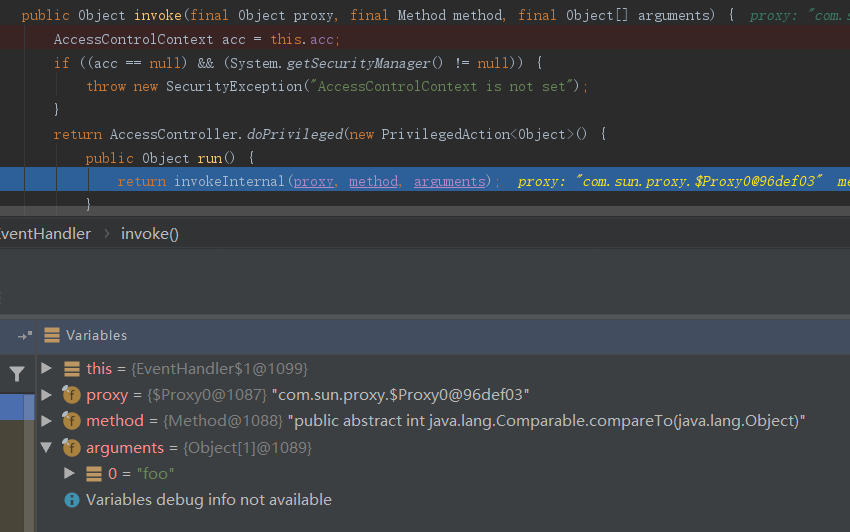Click the object icon beside 'this' variable
The height and width of the screenshot is (532, 850).
[x=72, y=369]
